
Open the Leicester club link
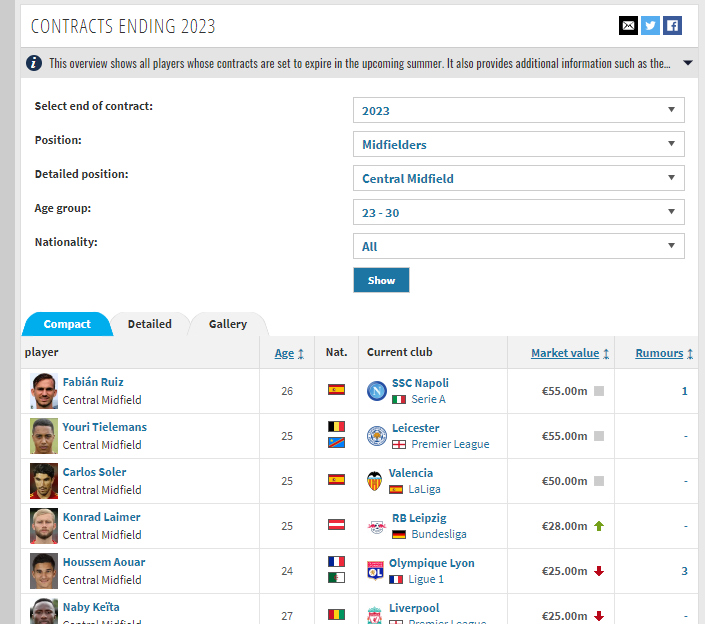tap(416, 428)
